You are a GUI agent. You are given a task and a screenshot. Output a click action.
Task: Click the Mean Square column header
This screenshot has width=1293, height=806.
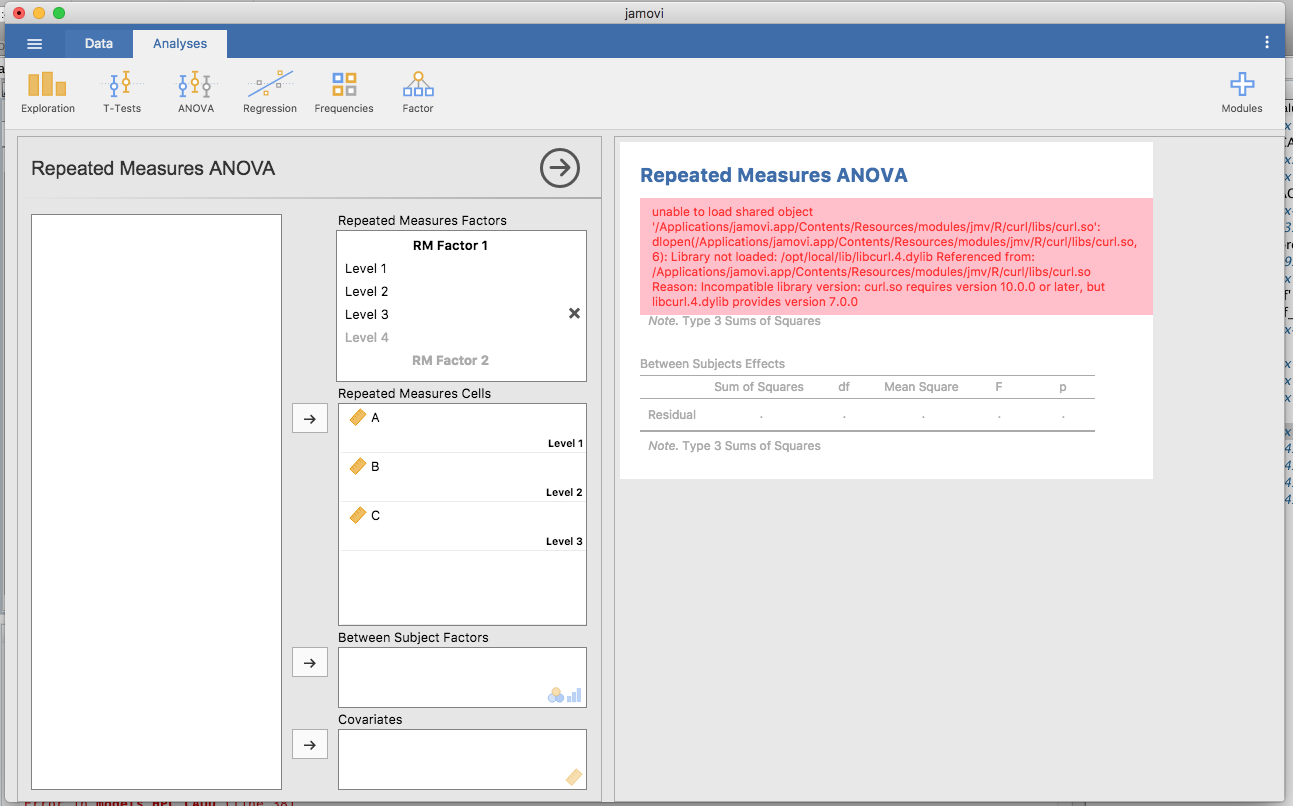pos(921,387)
